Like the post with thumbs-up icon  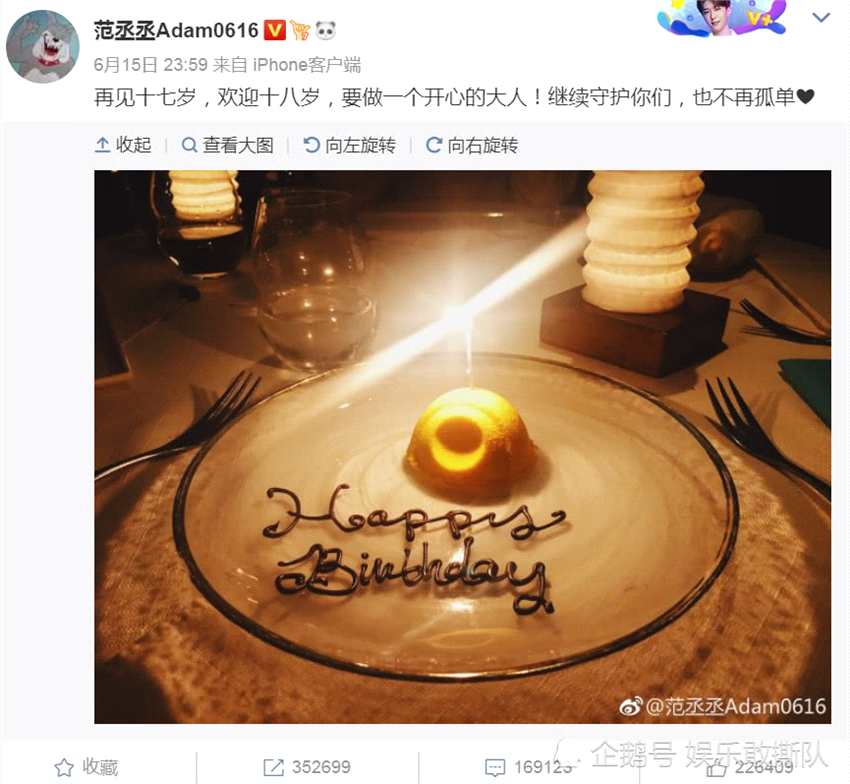[x=717, y=767]
